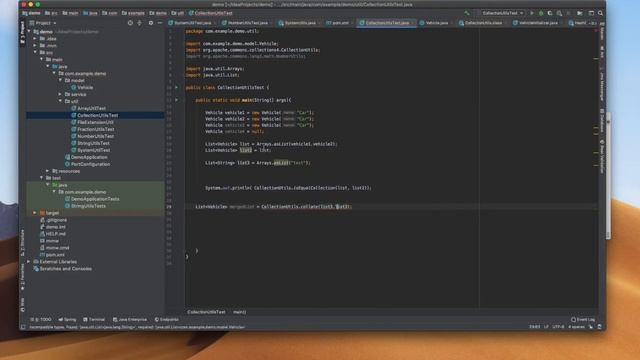This screenshot has width=640, height=360.
Task: Expand External Libraries node
Action: tap(29, 262)
